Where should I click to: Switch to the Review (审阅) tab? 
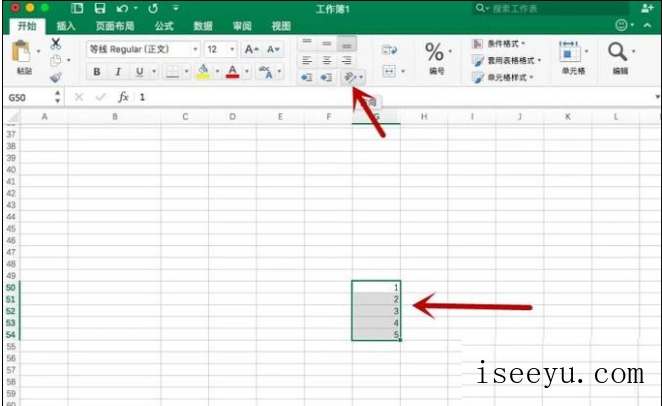(242, 26)
